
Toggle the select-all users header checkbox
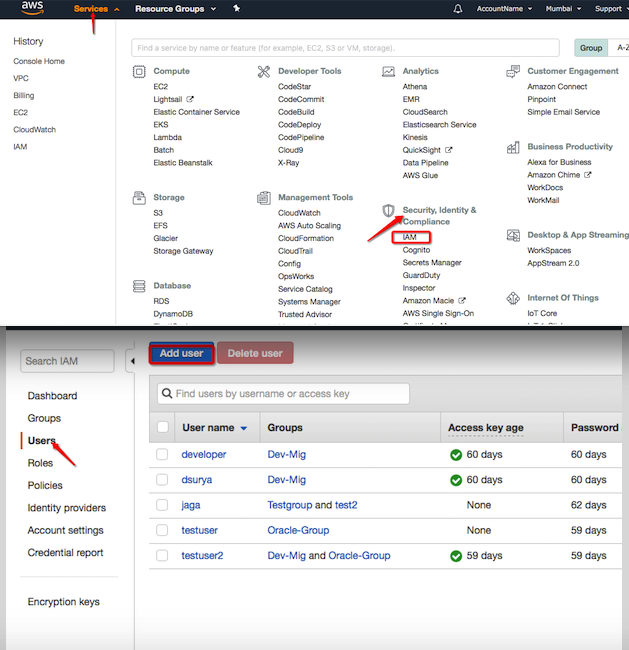163,428
